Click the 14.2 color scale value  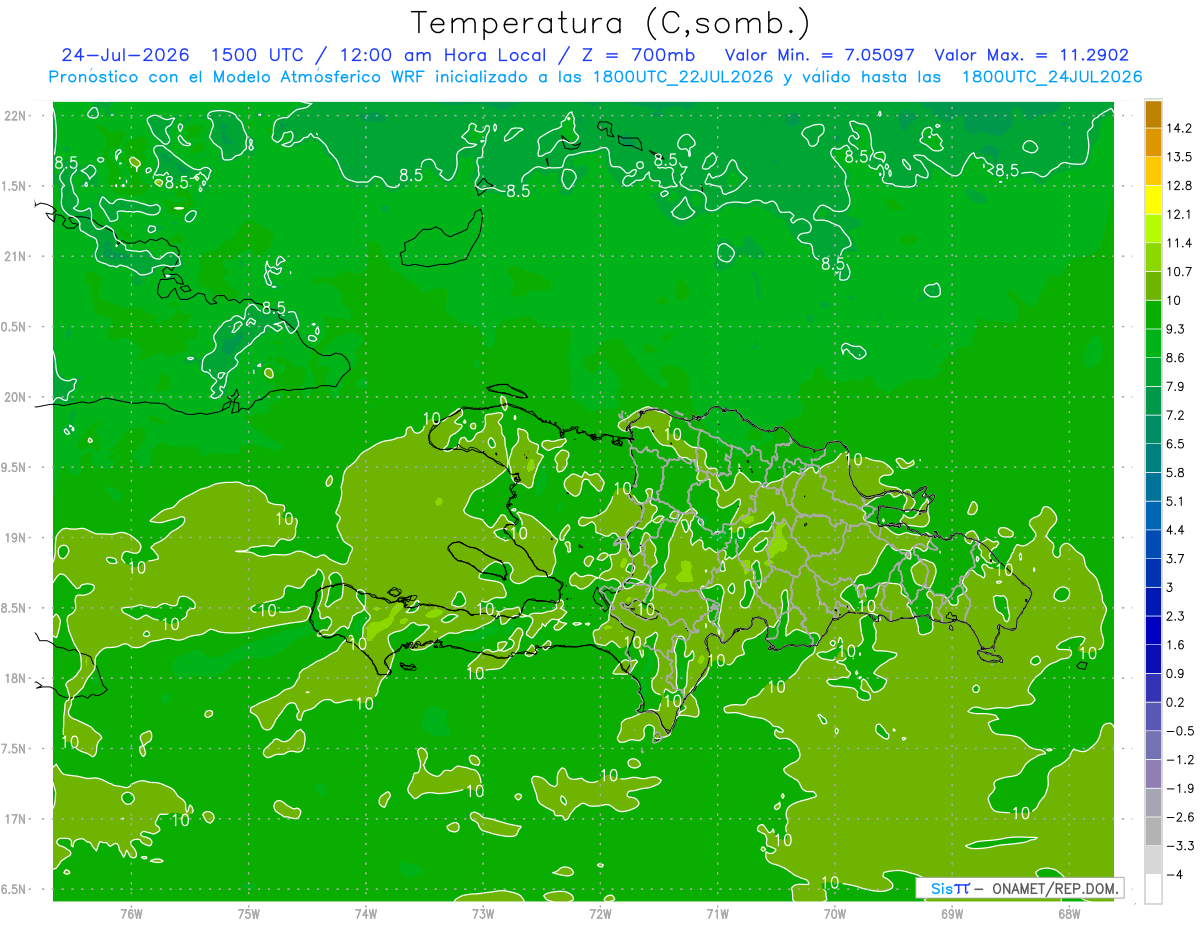pos(1179,129)
